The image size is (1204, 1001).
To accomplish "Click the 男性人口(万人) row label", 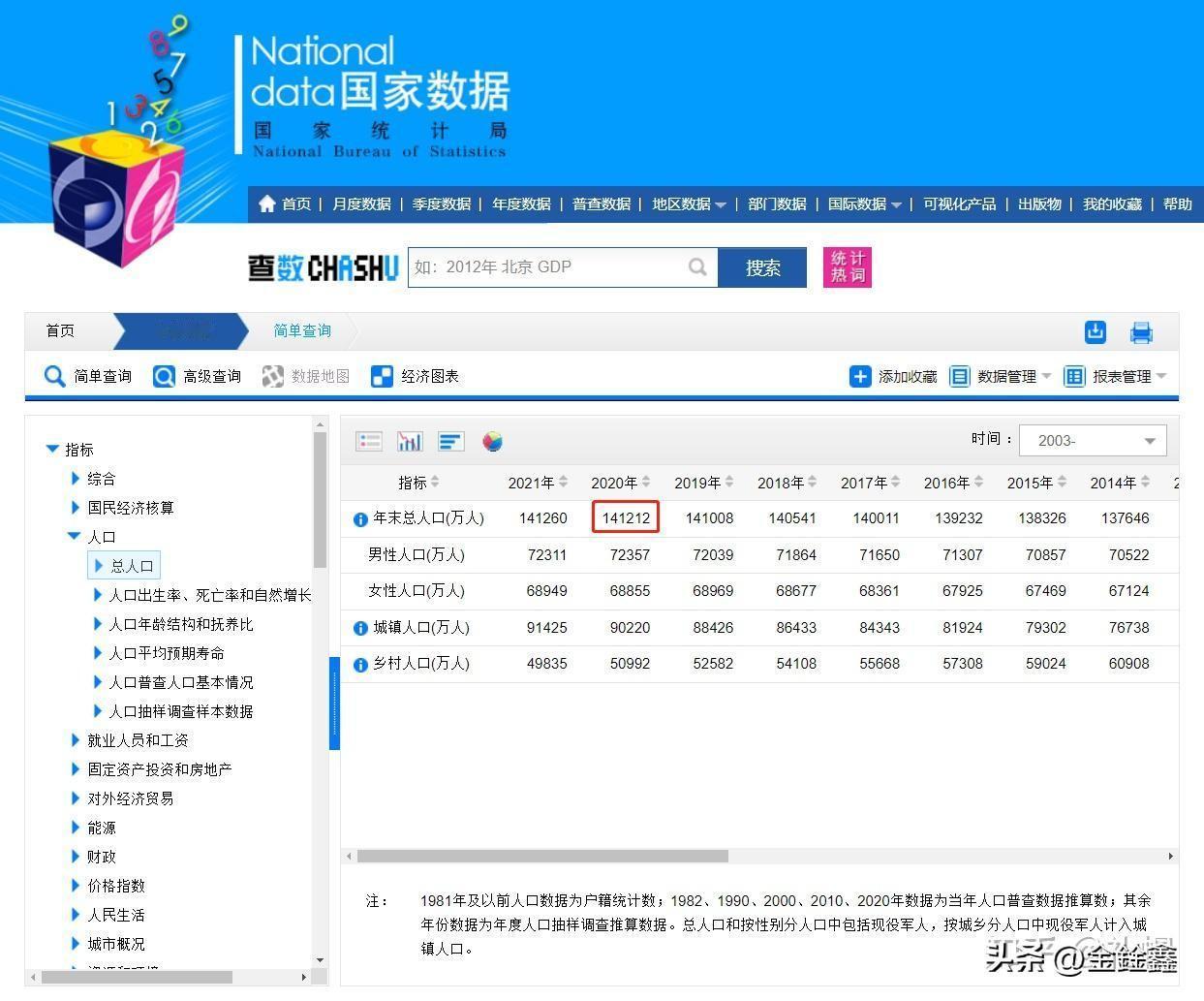I will pyautogui.click(x=417, y=555).
